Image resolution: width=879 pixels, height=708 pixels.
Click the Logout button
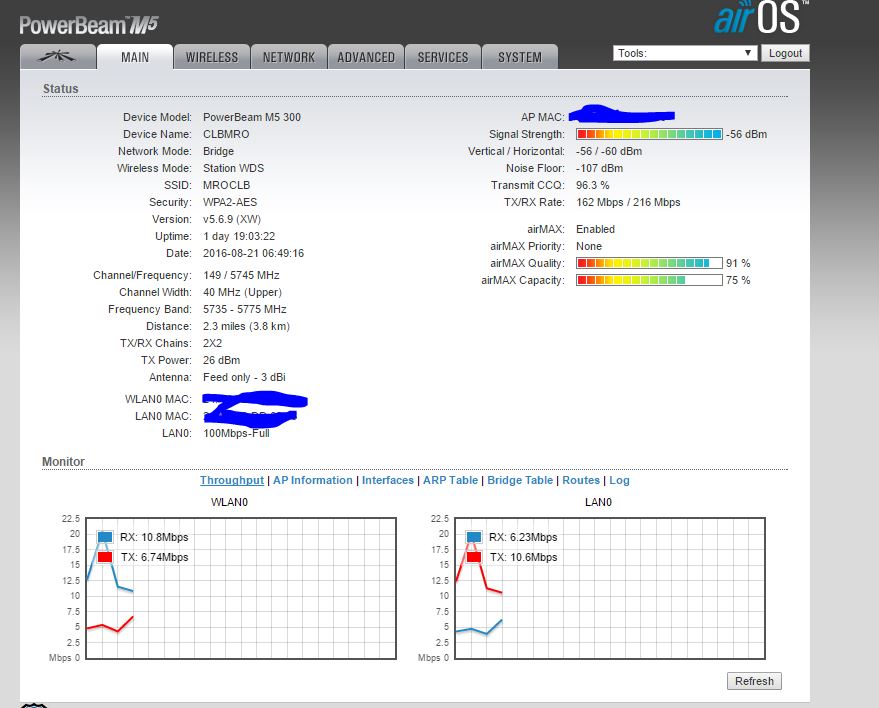coord(785,53)
